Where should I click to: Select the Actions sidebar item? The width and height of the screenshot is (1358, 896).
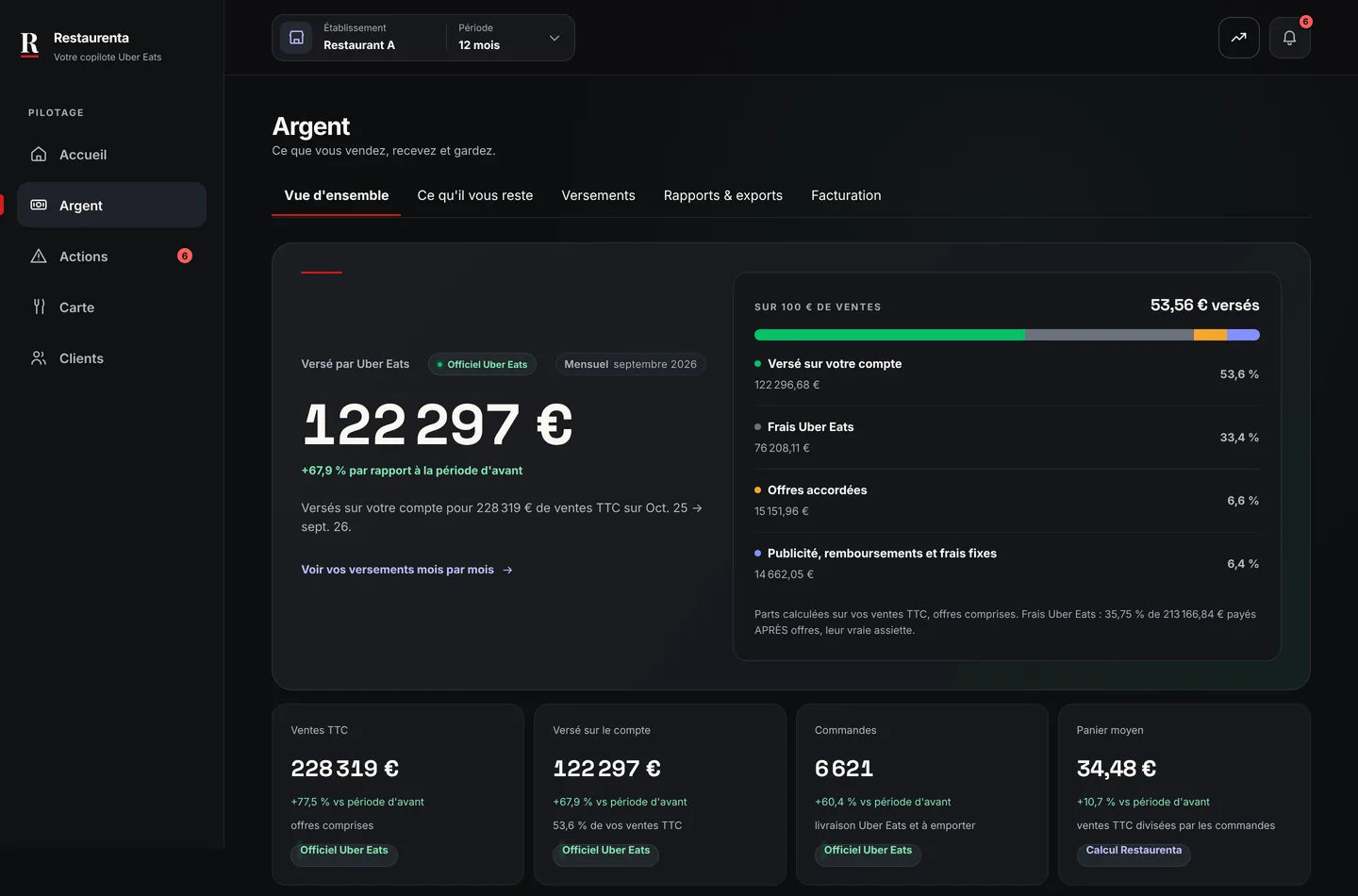[x=111, y=256]
